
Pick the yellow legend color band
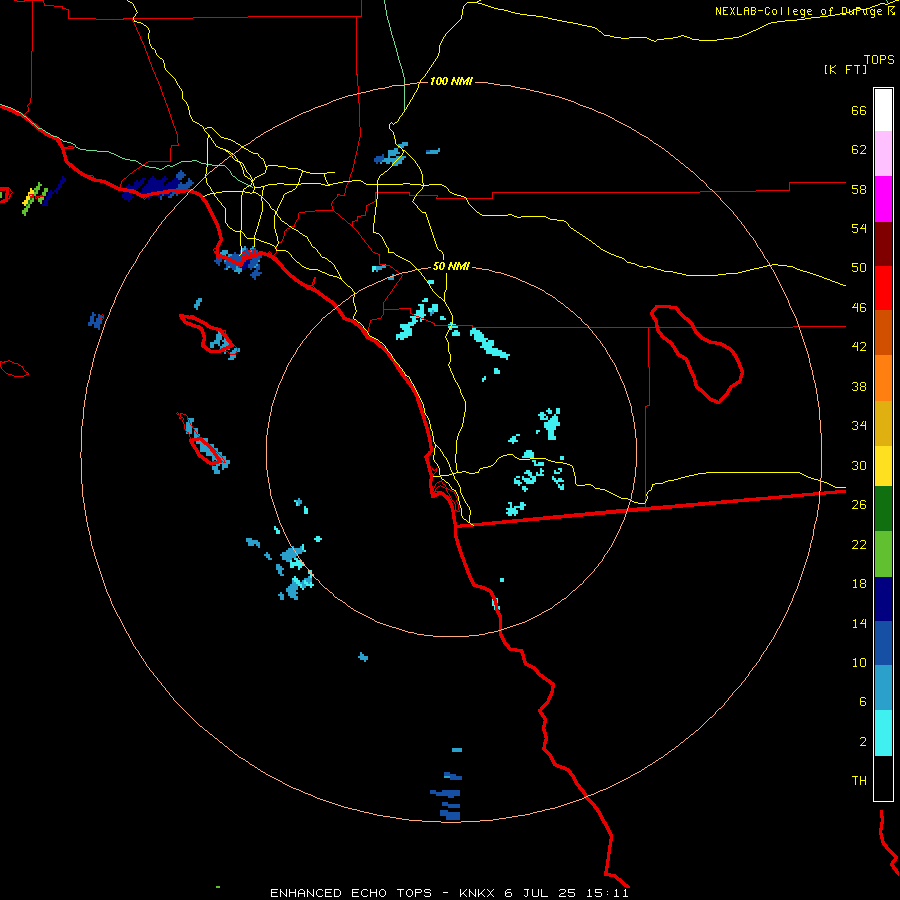pos(883,466)
